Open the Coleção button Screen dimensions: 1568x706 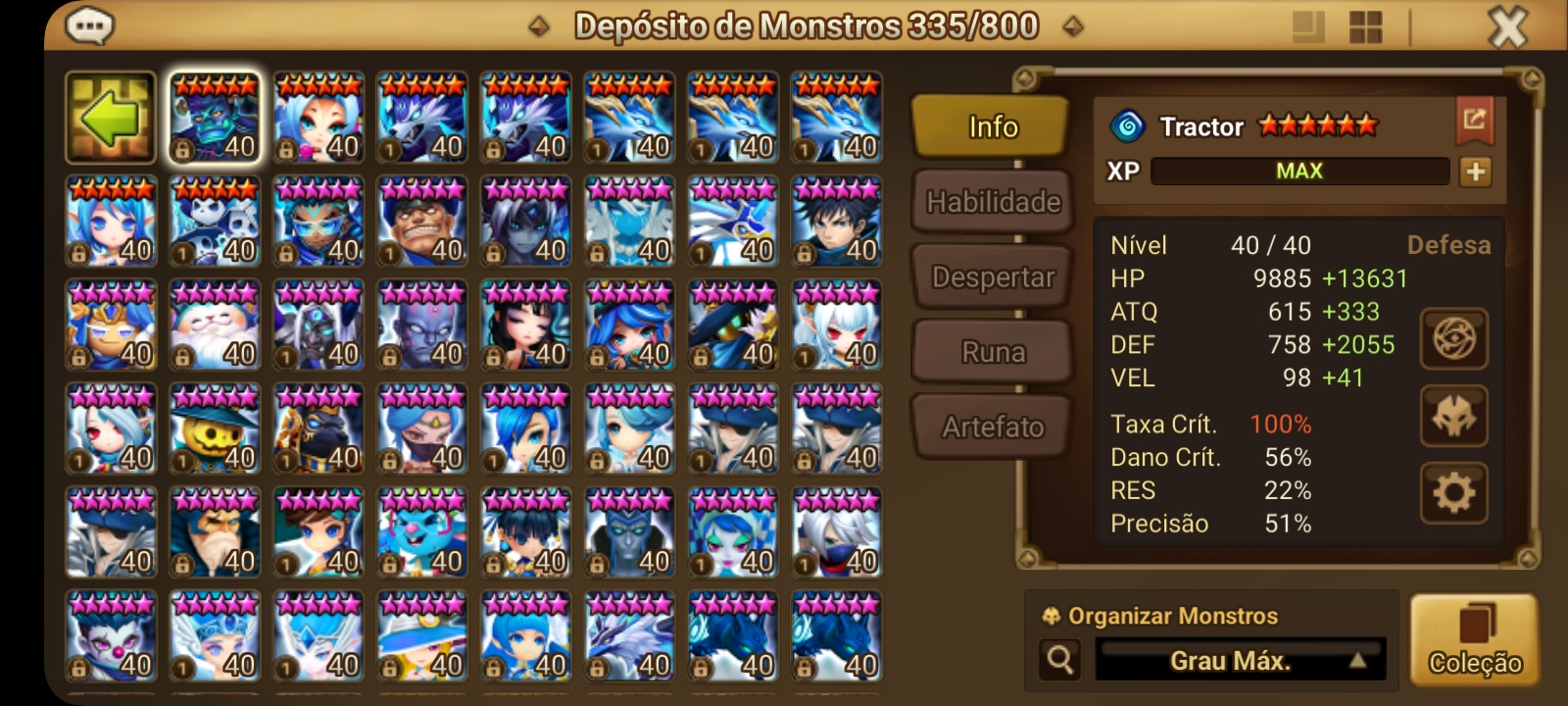click(1474, 640)
